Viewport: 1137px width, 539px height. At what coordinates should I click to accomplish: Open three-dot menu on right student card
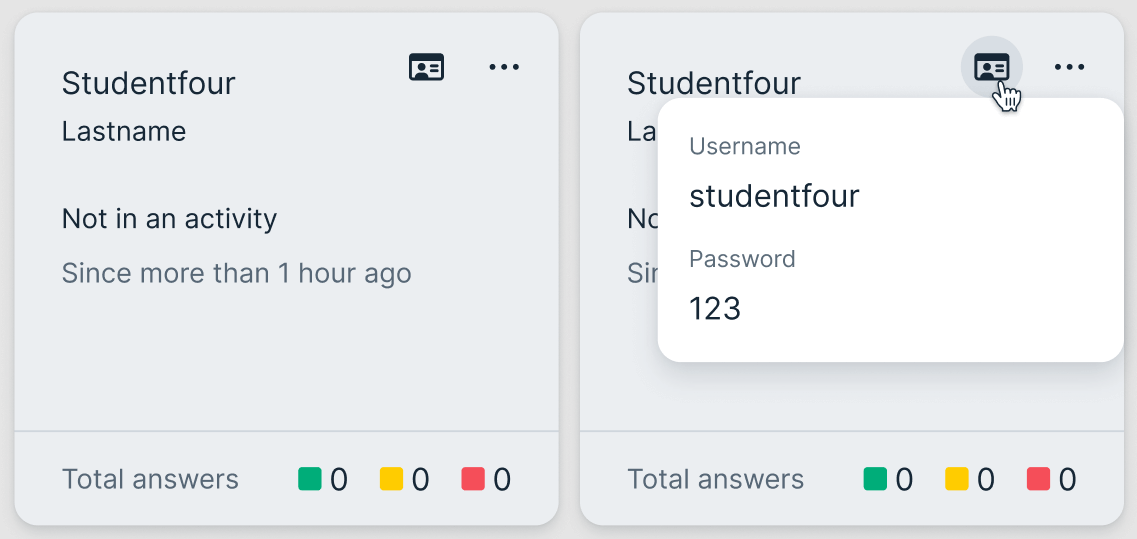click(x=1069, y=68)
